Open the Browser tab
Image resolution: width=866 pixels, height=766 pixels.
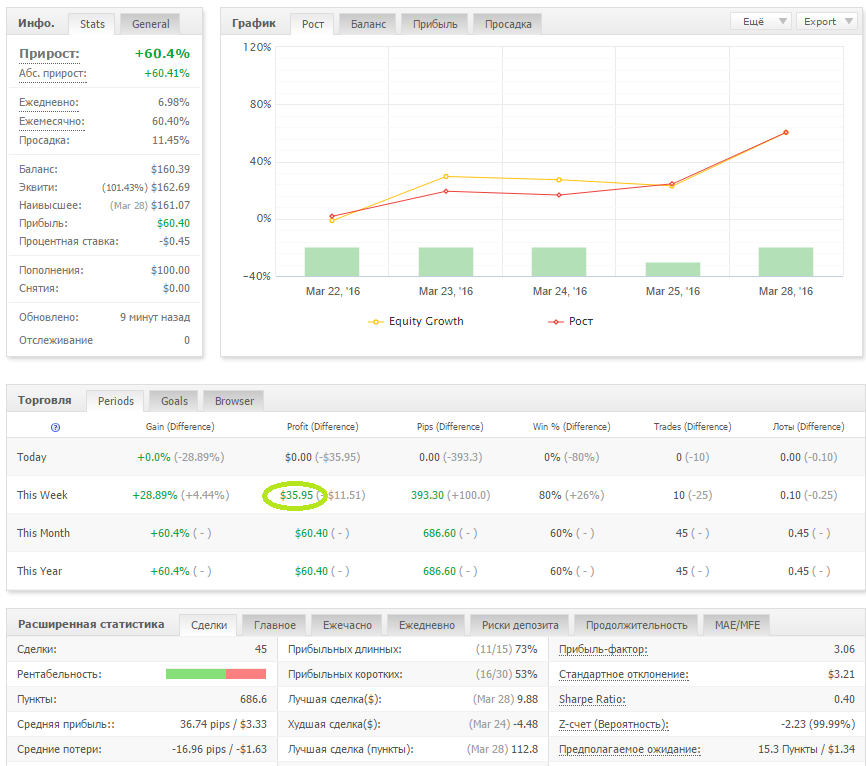(x=234, y=401)
